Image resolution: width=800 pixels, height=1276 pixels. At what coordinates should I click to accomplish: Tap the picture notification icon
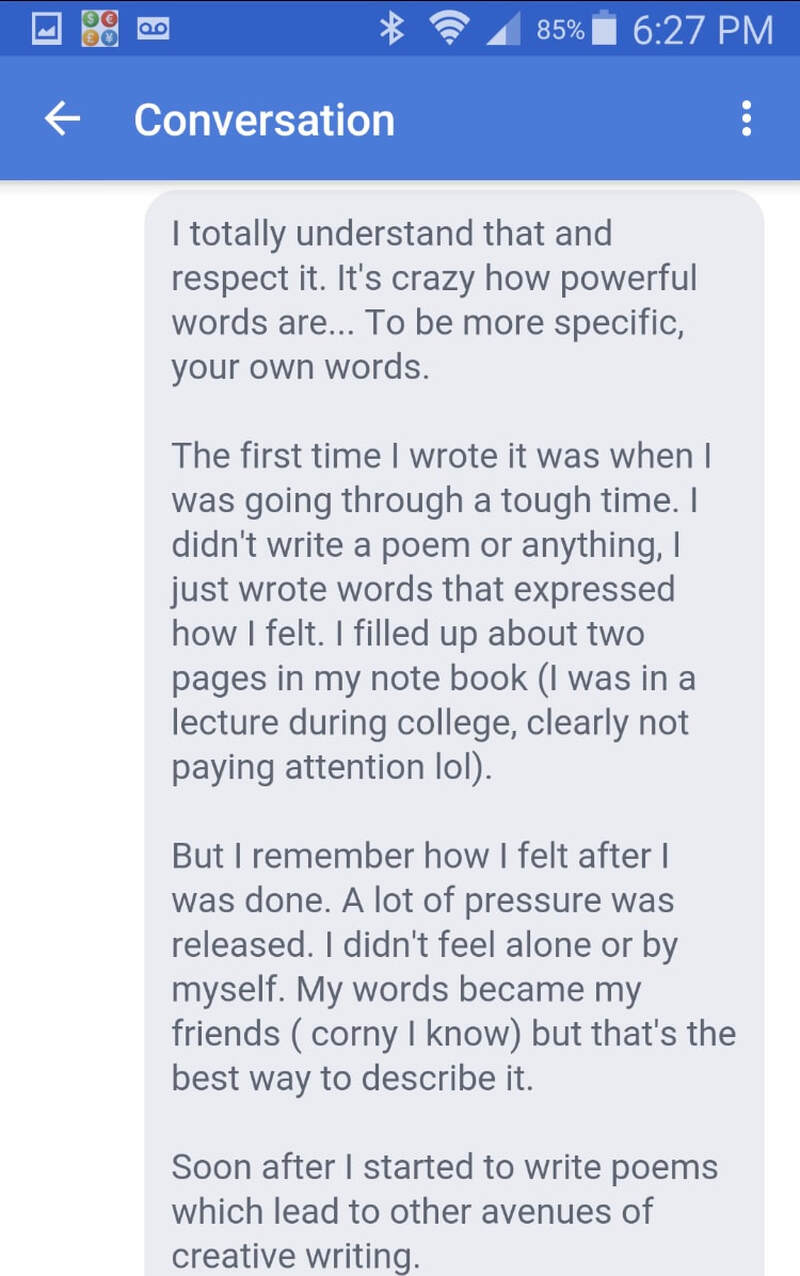46,29
